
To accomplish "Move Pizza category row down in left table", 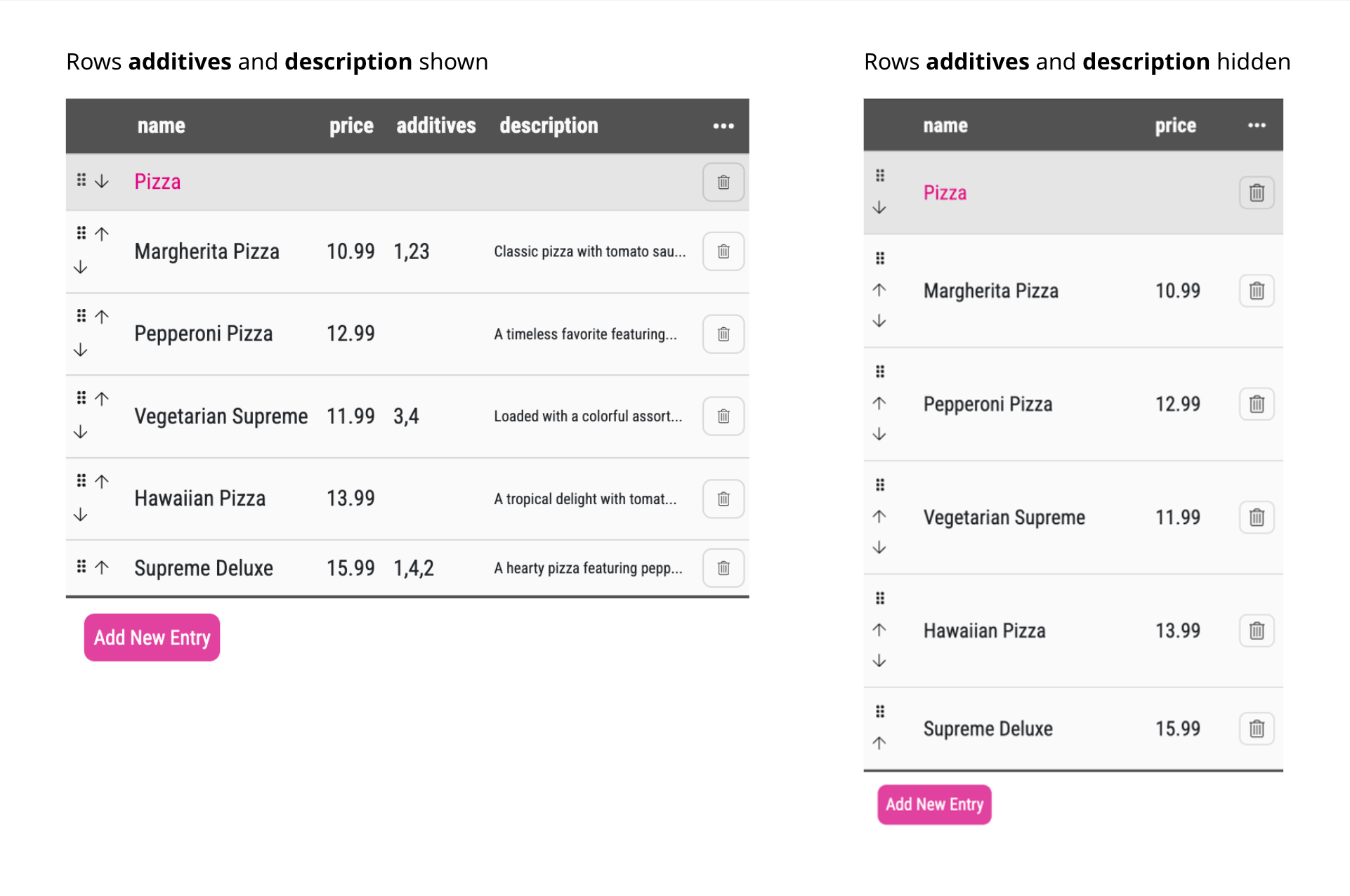I will click(x=102, y=181).
